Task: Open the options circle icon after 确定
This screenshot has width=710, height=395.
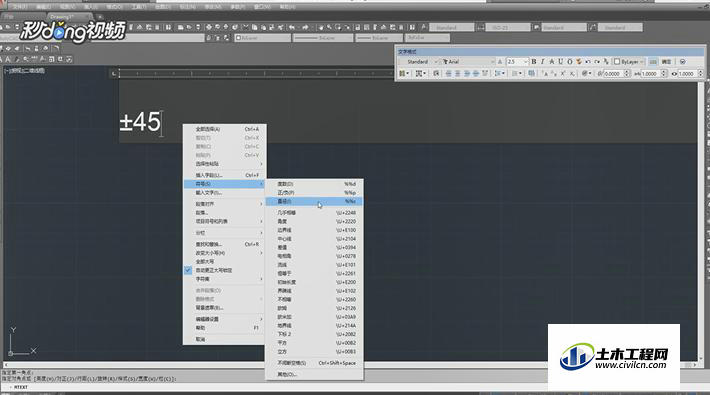Action: pos(682,62)
